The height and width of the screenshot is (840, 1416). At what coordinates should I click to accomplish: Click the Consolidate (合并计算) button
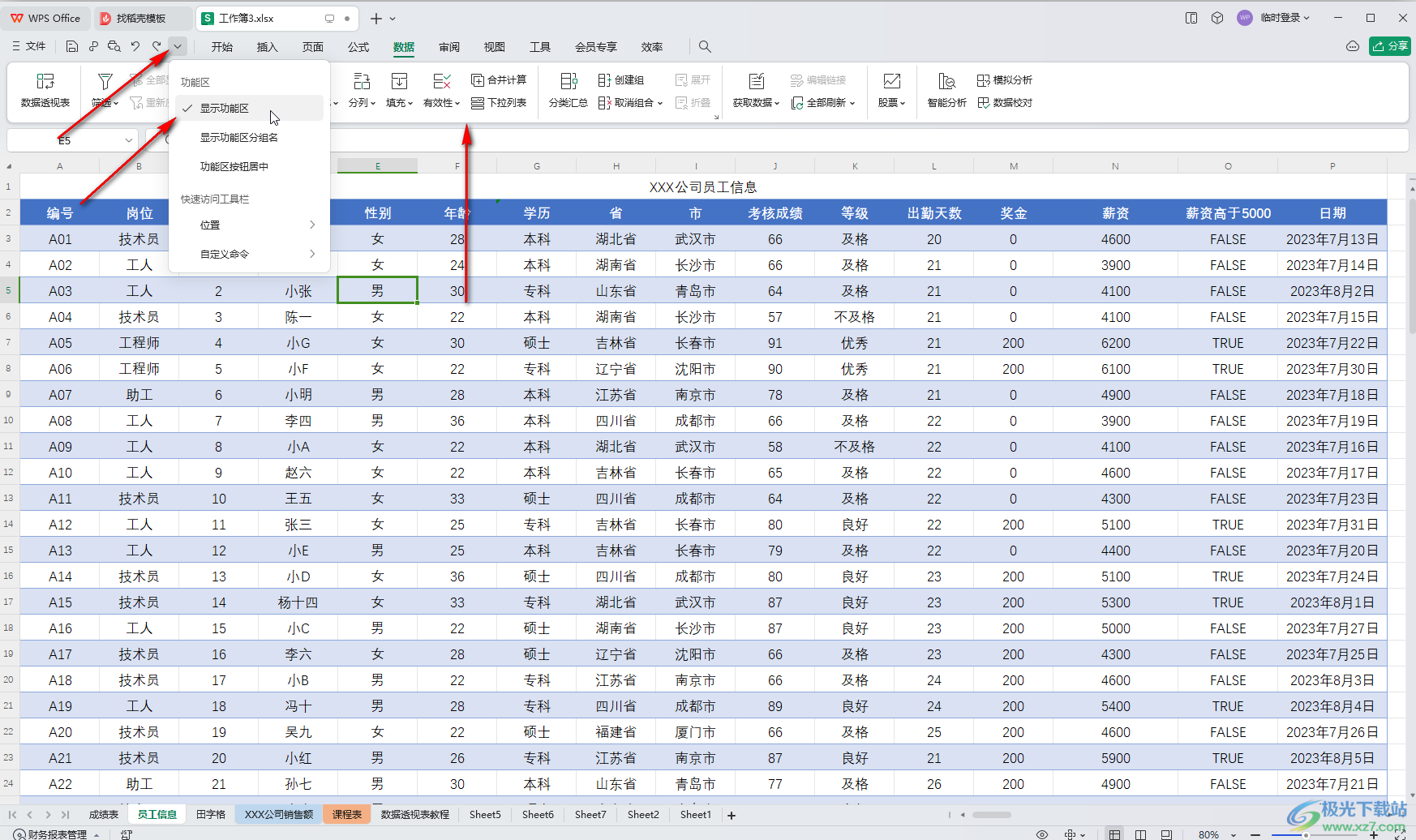click(x=499, y=79)
